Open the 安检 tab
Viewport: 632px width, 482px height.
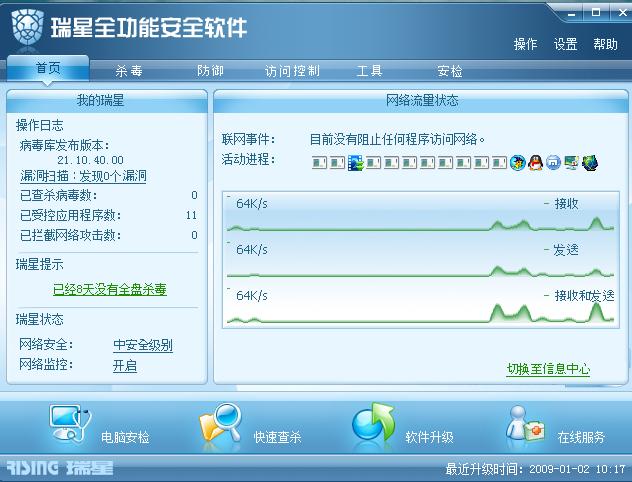[x=450, y=71]
